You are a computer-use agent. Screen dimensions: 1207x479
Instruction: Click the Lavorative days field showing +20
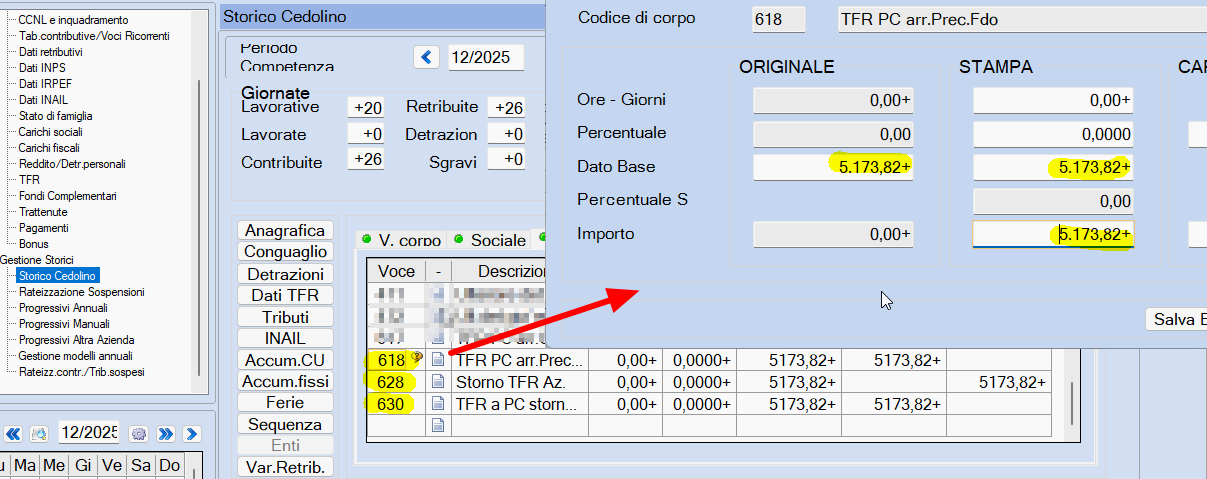coord(365,108)
